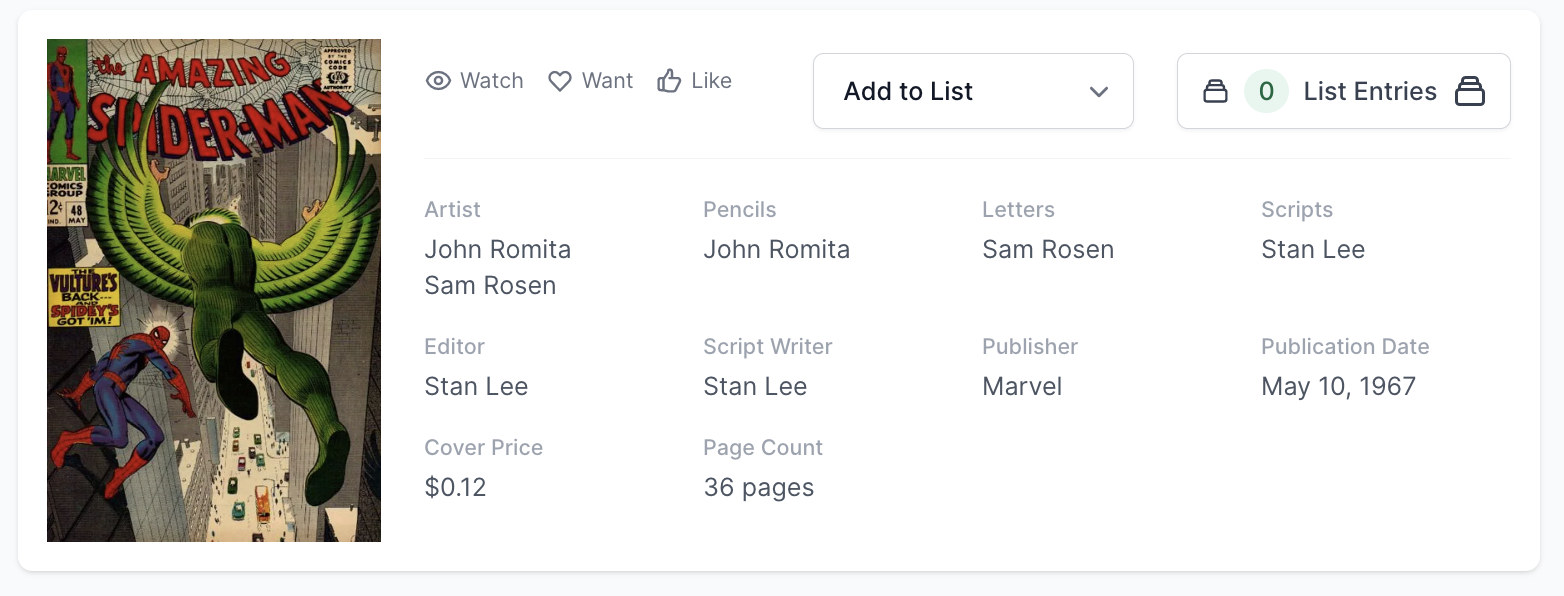Click Stan Lee under Scripts

1312,249
